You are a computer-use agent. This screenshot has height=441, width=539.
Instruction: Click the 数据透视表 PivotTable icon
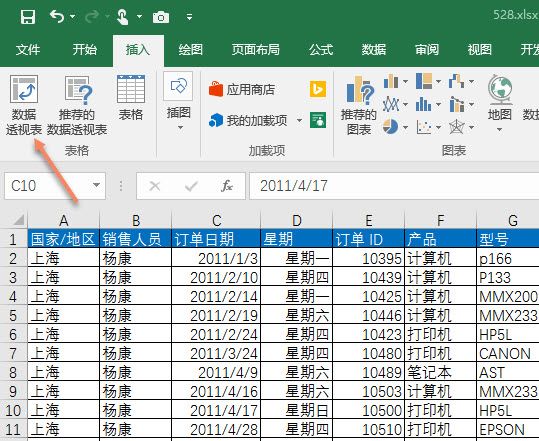pyautogui.click(x=24, y=89)
